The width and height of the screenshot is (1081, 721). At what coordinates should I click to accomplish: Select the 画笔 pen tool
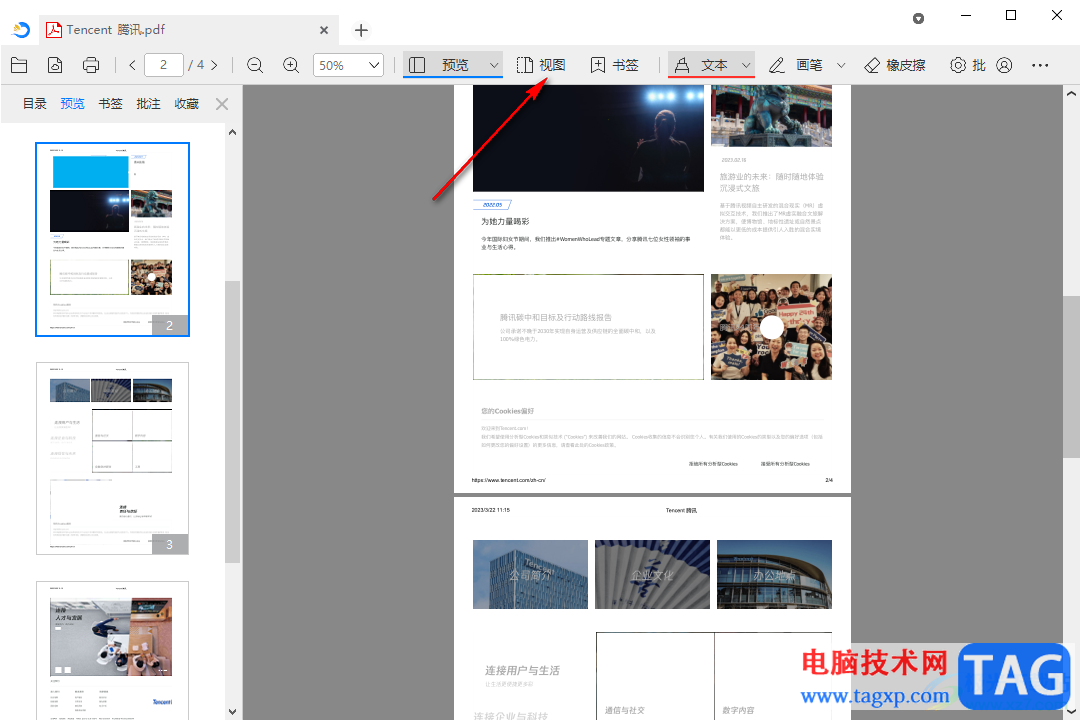[796, 65]
